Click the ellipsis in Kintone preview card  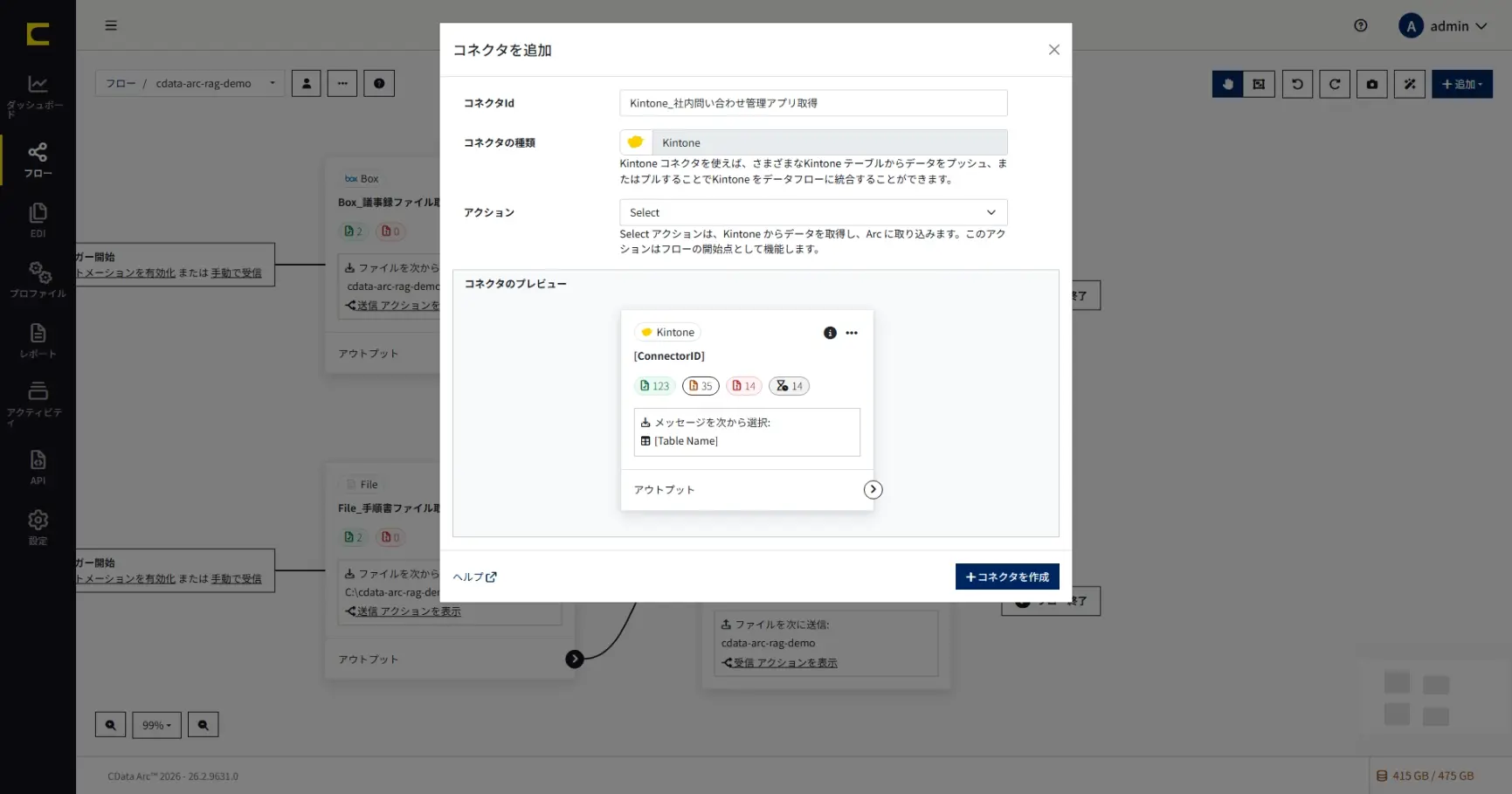click(852, 333)
